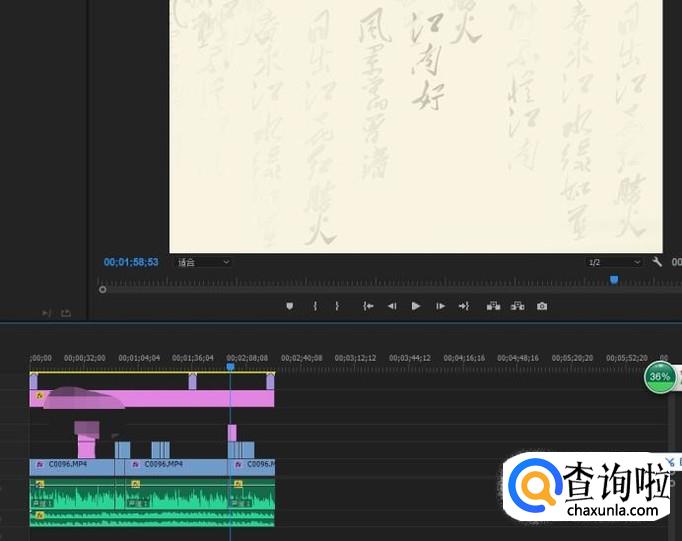682x541 pixels.
Task: Click the 00;00;32;00 mark on the timeline ruler
Action: pos(85,358)
